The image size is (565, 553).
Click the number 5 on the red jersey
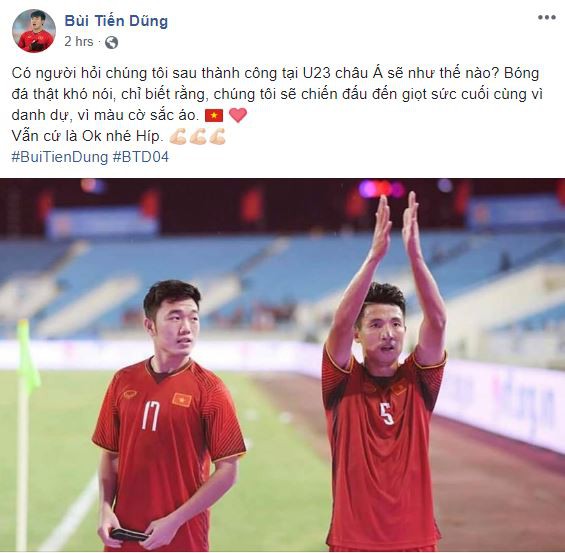[x=387, y=413]
